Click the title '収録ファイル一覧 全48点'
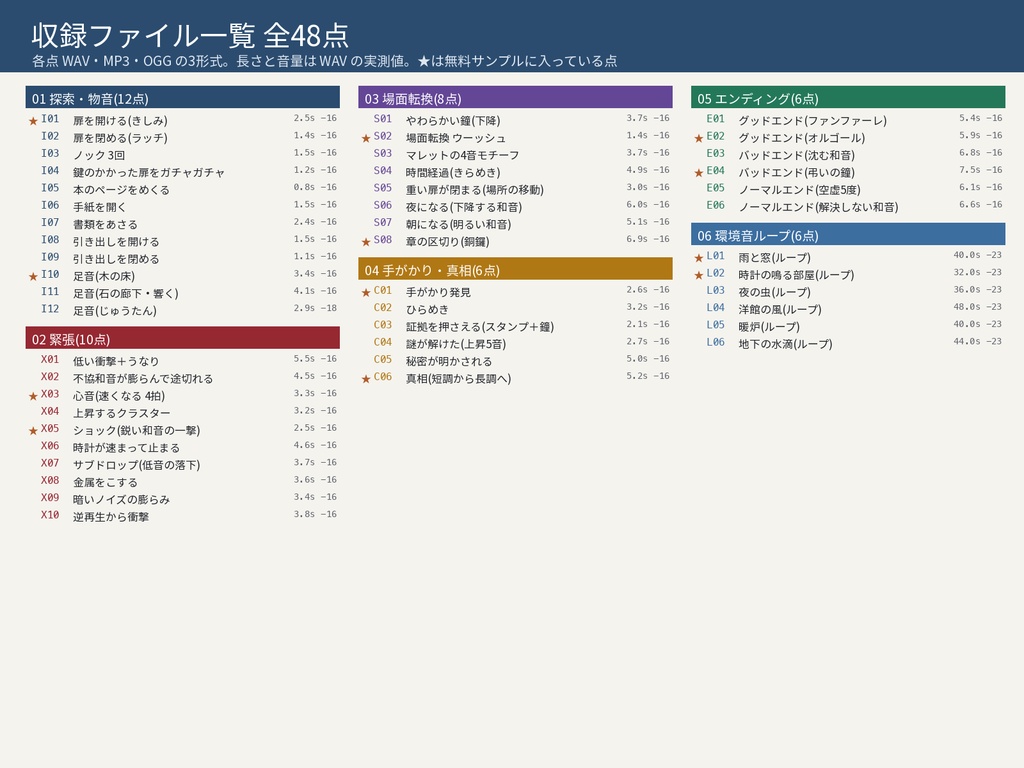Image resolution: width=1024 pixels, height=768 pixels. point(190,35)
